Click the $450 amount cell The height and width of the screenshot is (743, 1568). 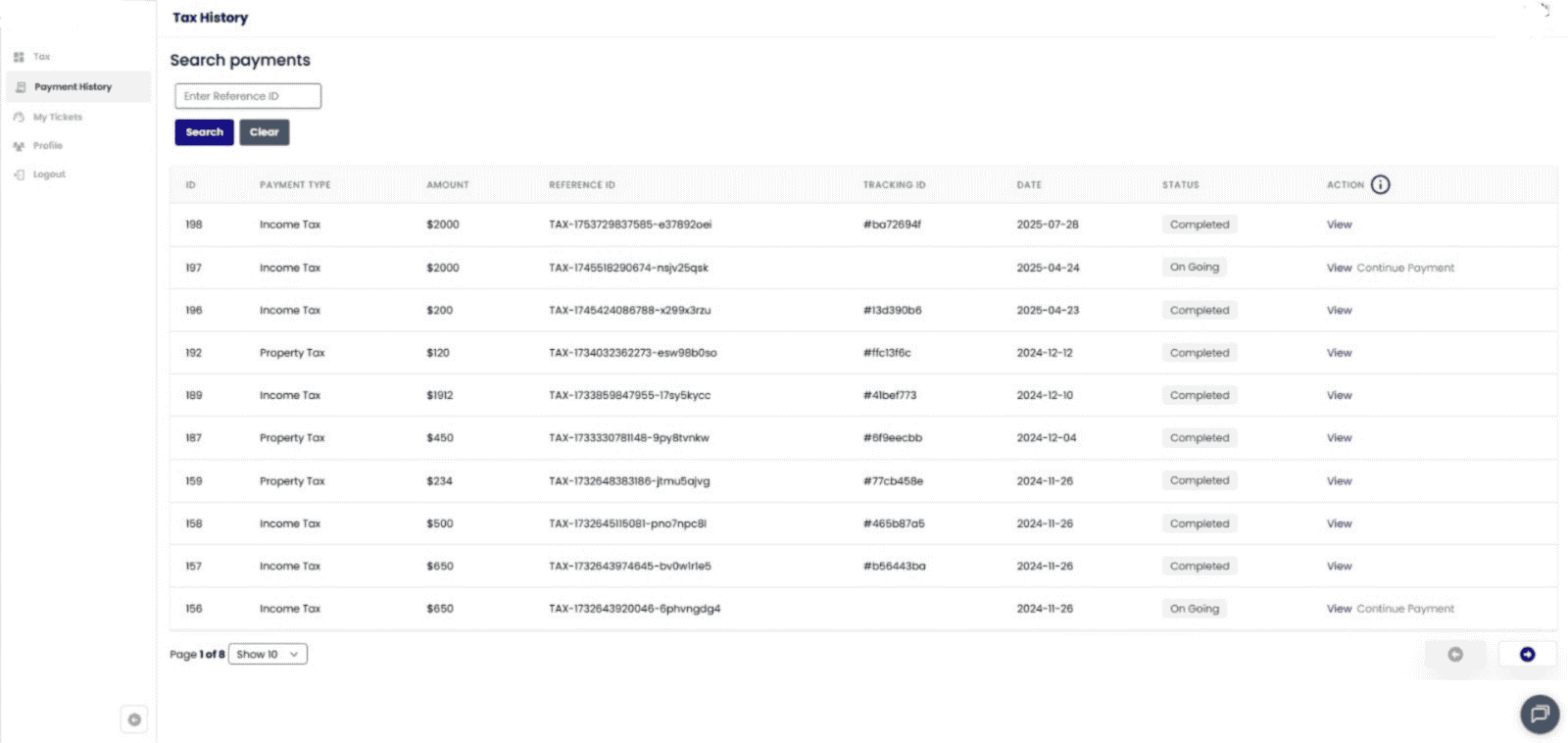tap(440, 438)
